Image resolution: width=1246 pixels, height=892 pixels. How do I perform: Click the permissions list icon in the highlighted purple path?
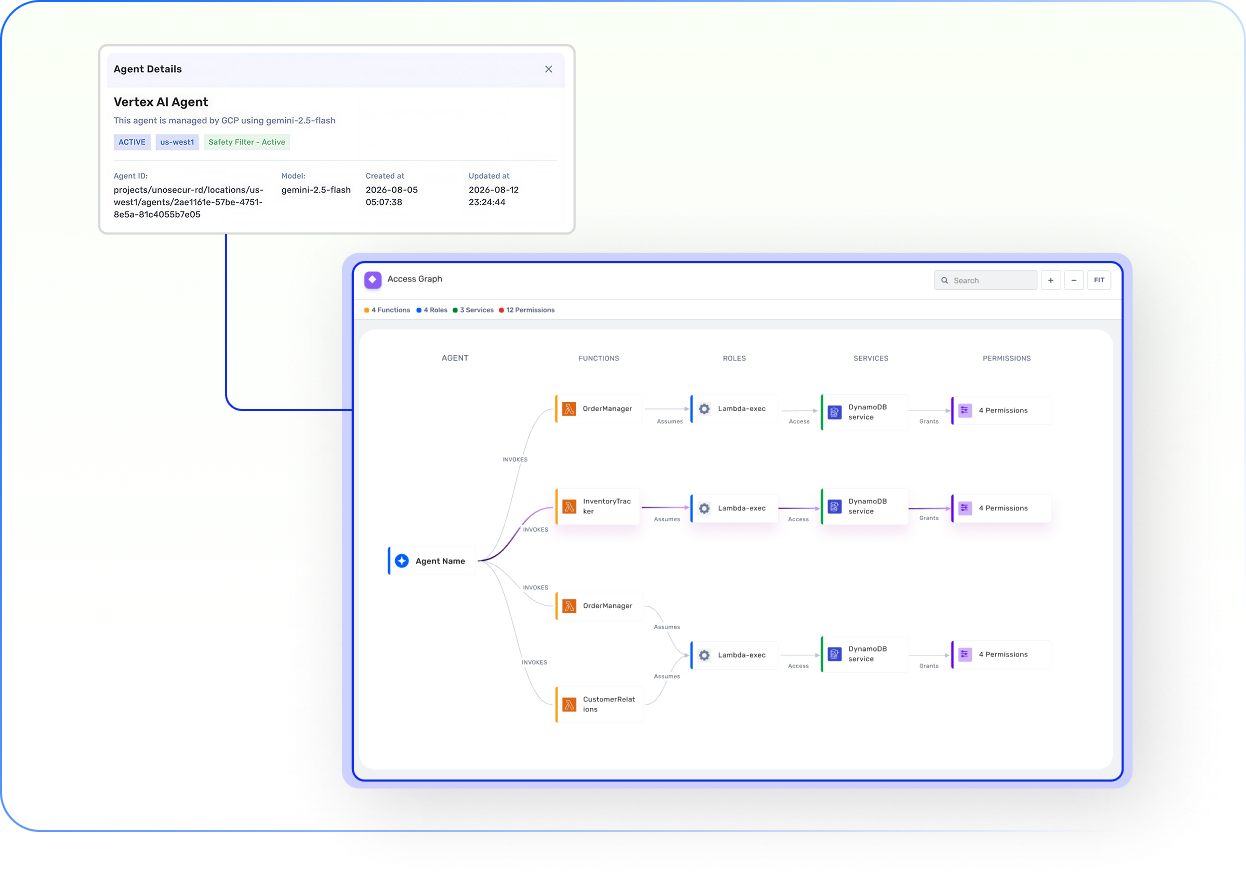point(965,508)
